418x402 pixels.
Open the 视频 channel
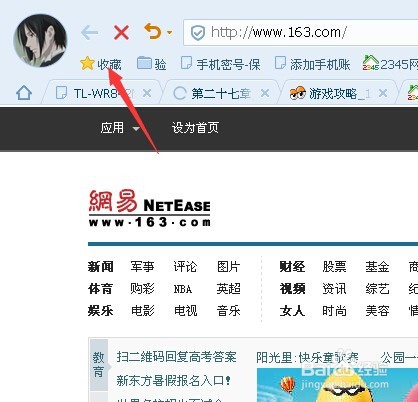(x=292, y=289)
